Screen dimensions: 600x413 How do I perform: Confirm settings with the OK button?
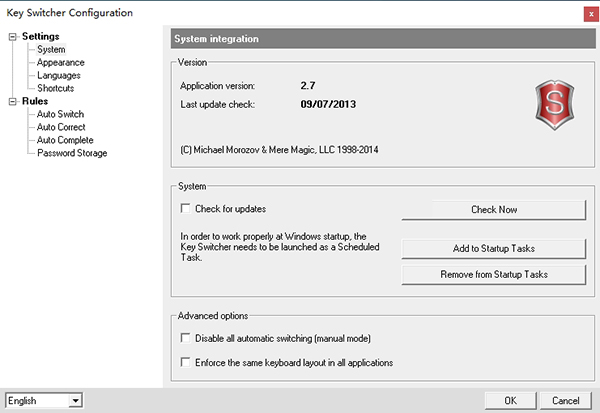pyautogui.click(x=510, y=401)
